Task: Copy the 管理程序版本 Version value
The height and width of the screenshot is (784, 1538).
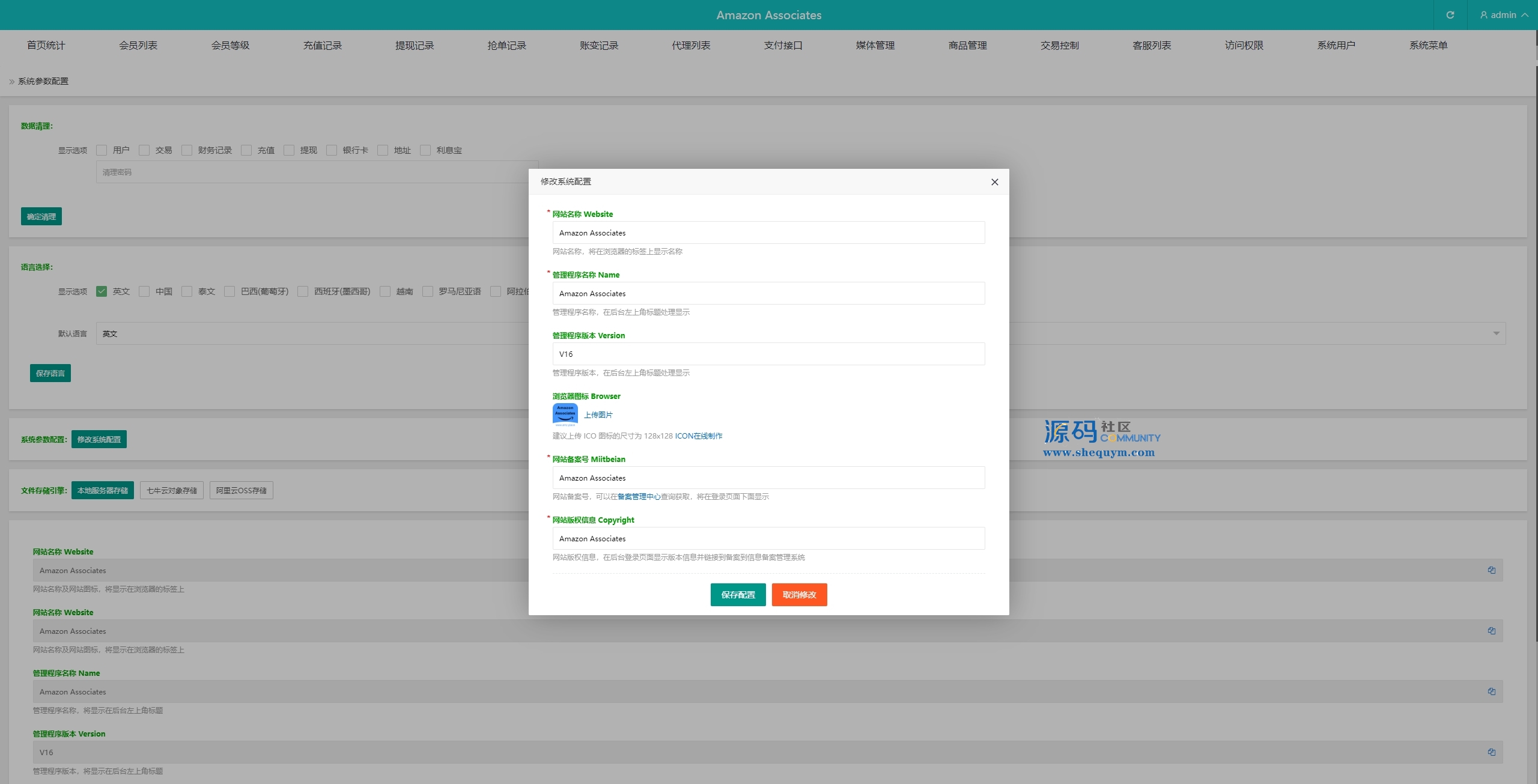Action: coord(1492,752)
